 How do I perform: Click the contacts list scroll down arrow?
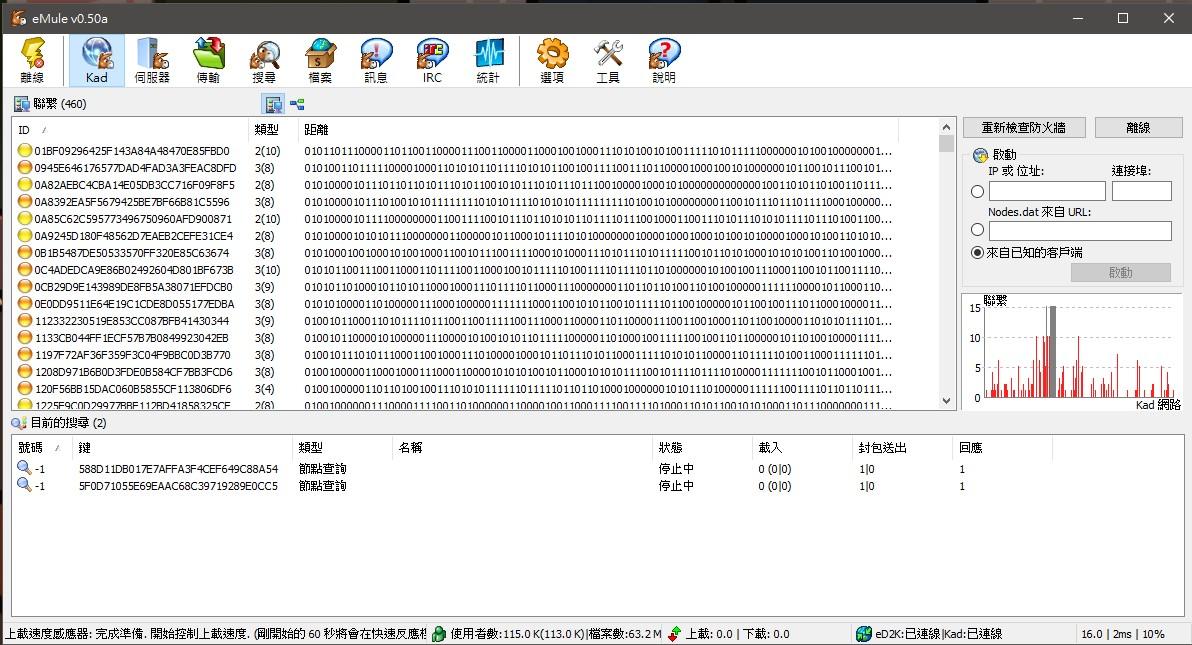(946, 401)
